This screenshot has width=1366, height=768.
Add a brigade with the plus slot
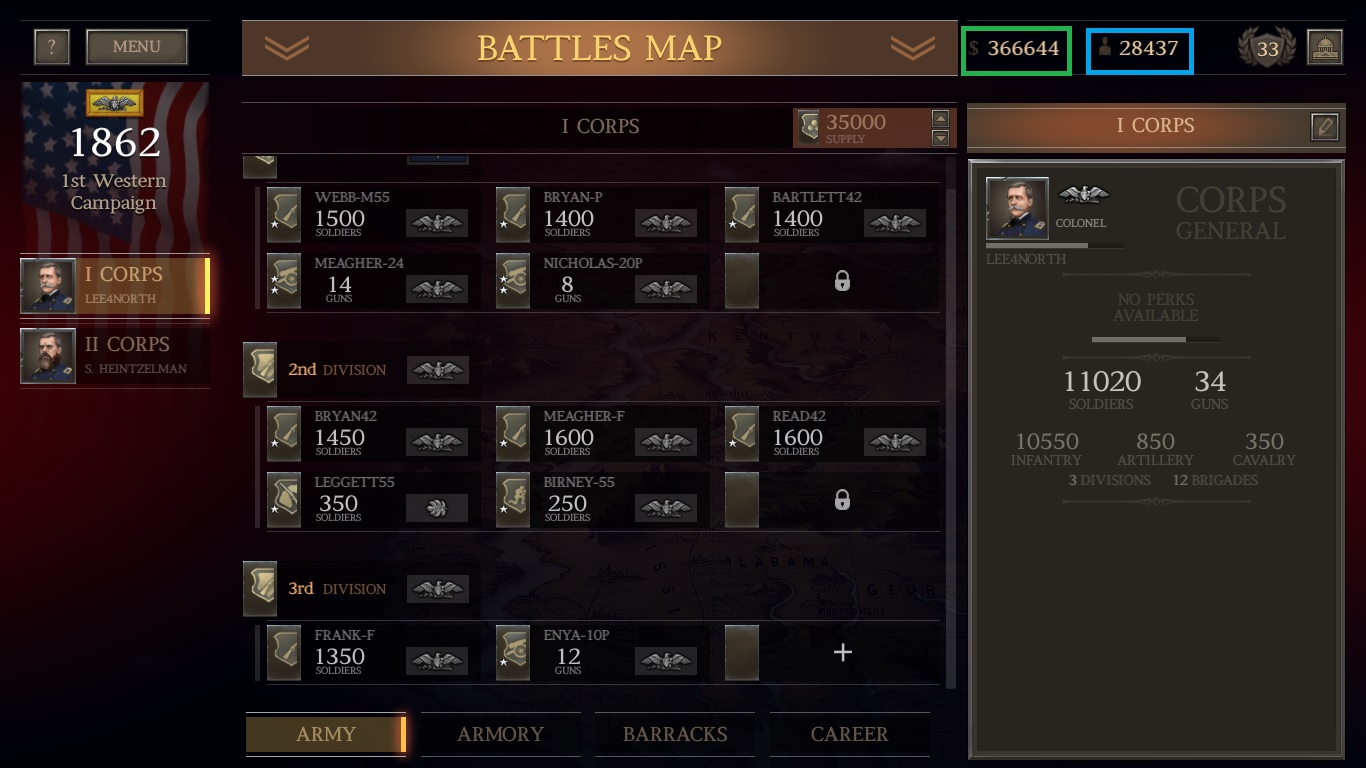pyautogui.click(x=832, y=653)
